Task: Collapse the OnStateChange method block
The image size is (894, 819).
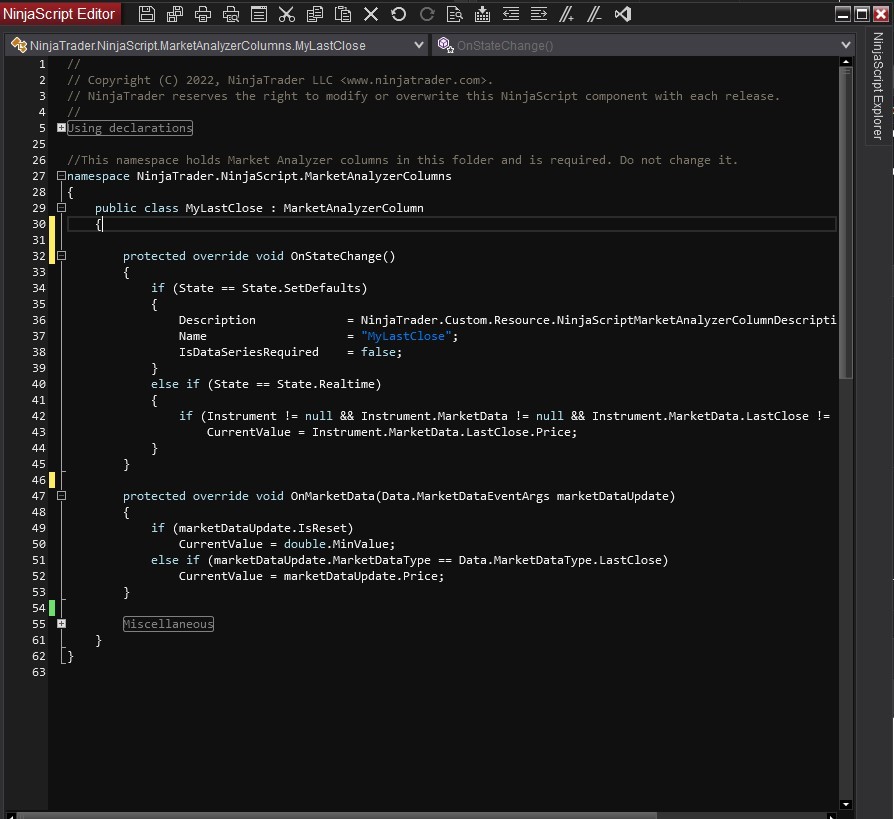Action: click(x=62, y=256)
